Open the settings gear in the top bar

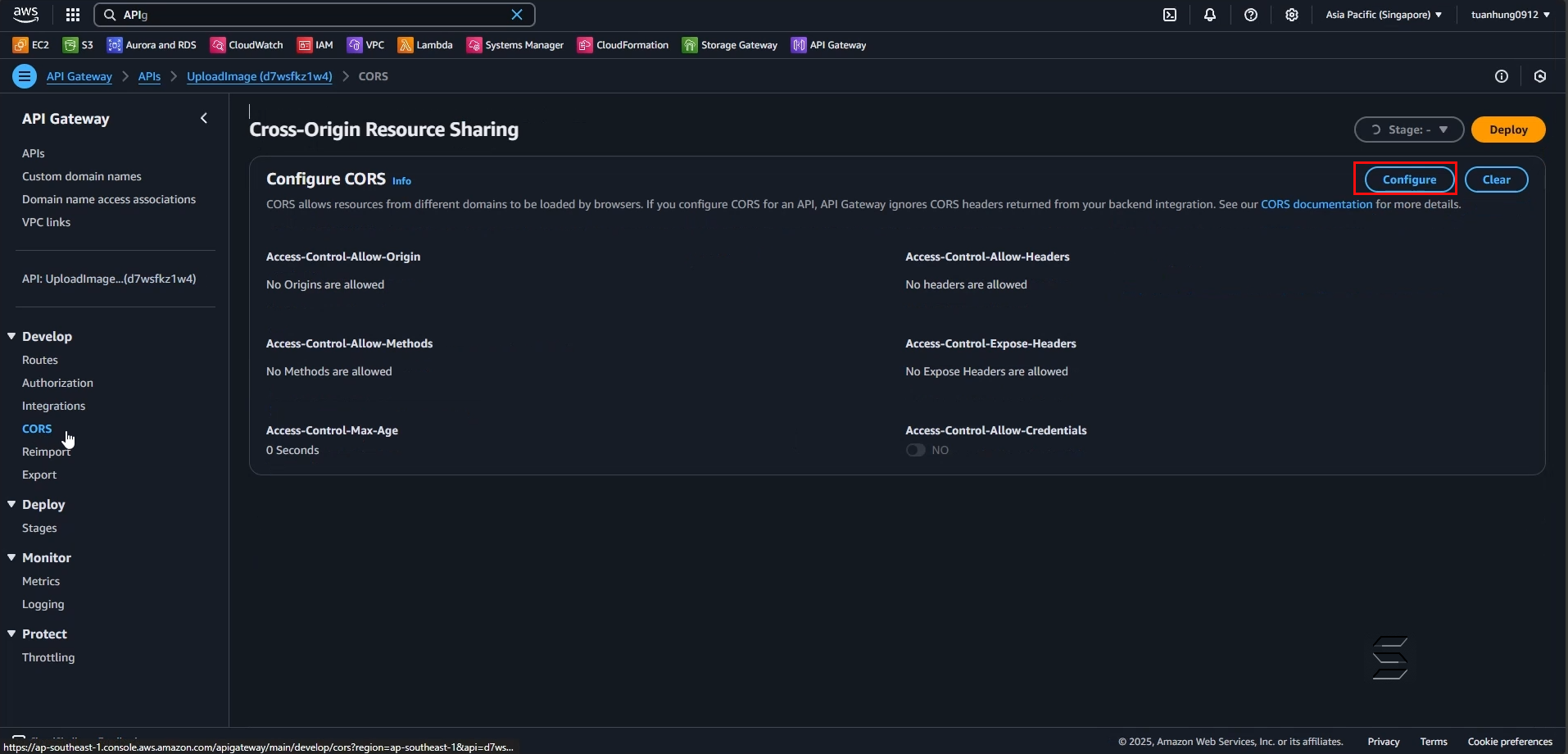(x=1292, y=15)
